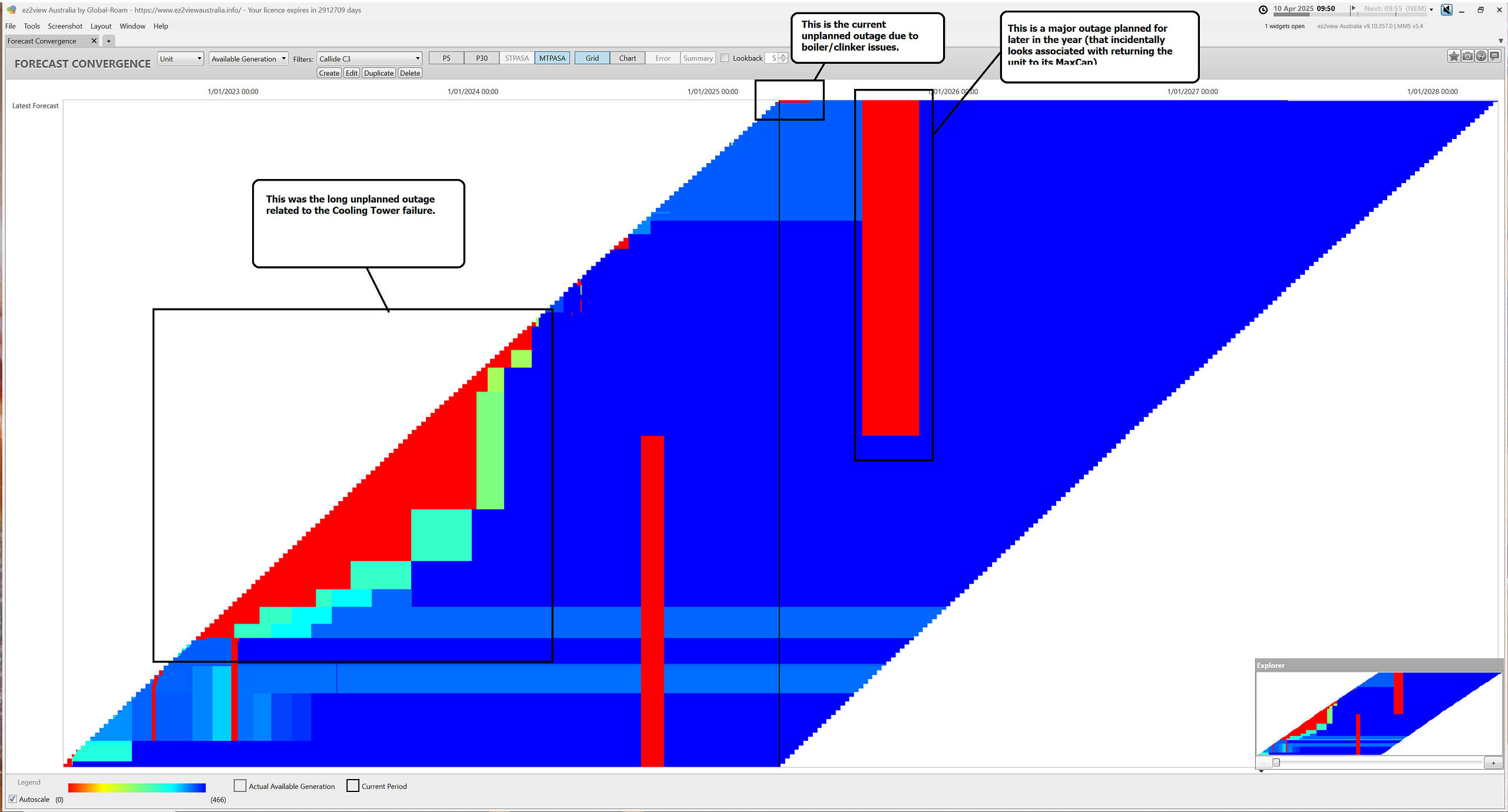Click the legend colour gradient bar
The image size is (1508, 812).
click(137, 787)
